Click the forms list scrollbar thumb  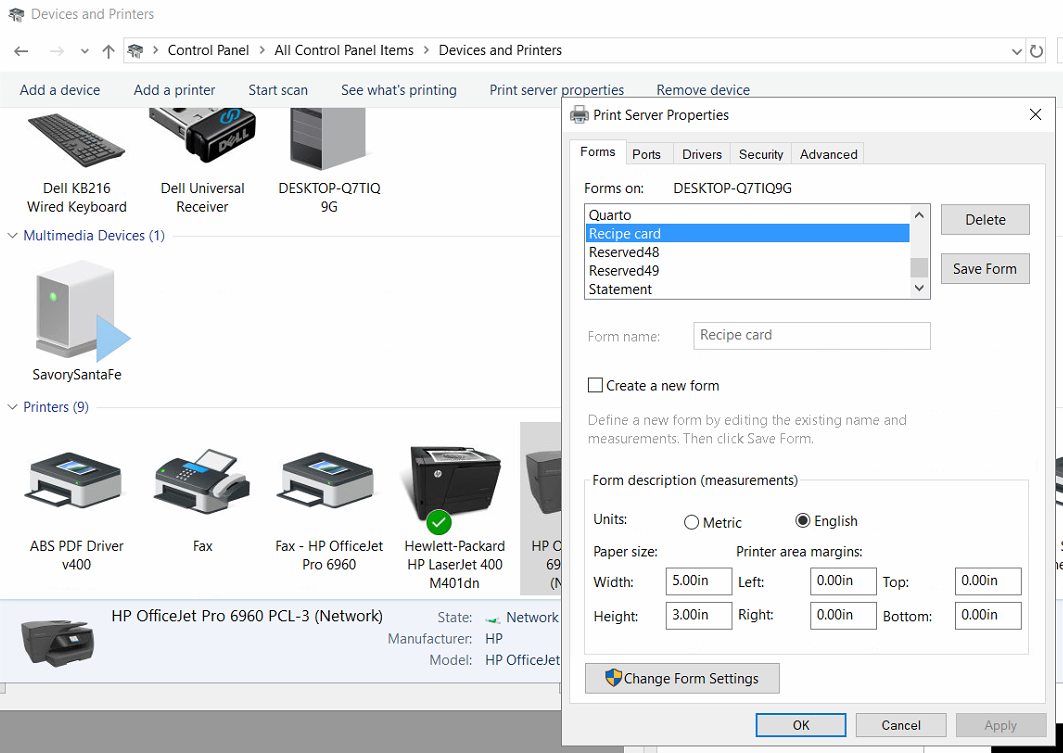tap(919, 267)
